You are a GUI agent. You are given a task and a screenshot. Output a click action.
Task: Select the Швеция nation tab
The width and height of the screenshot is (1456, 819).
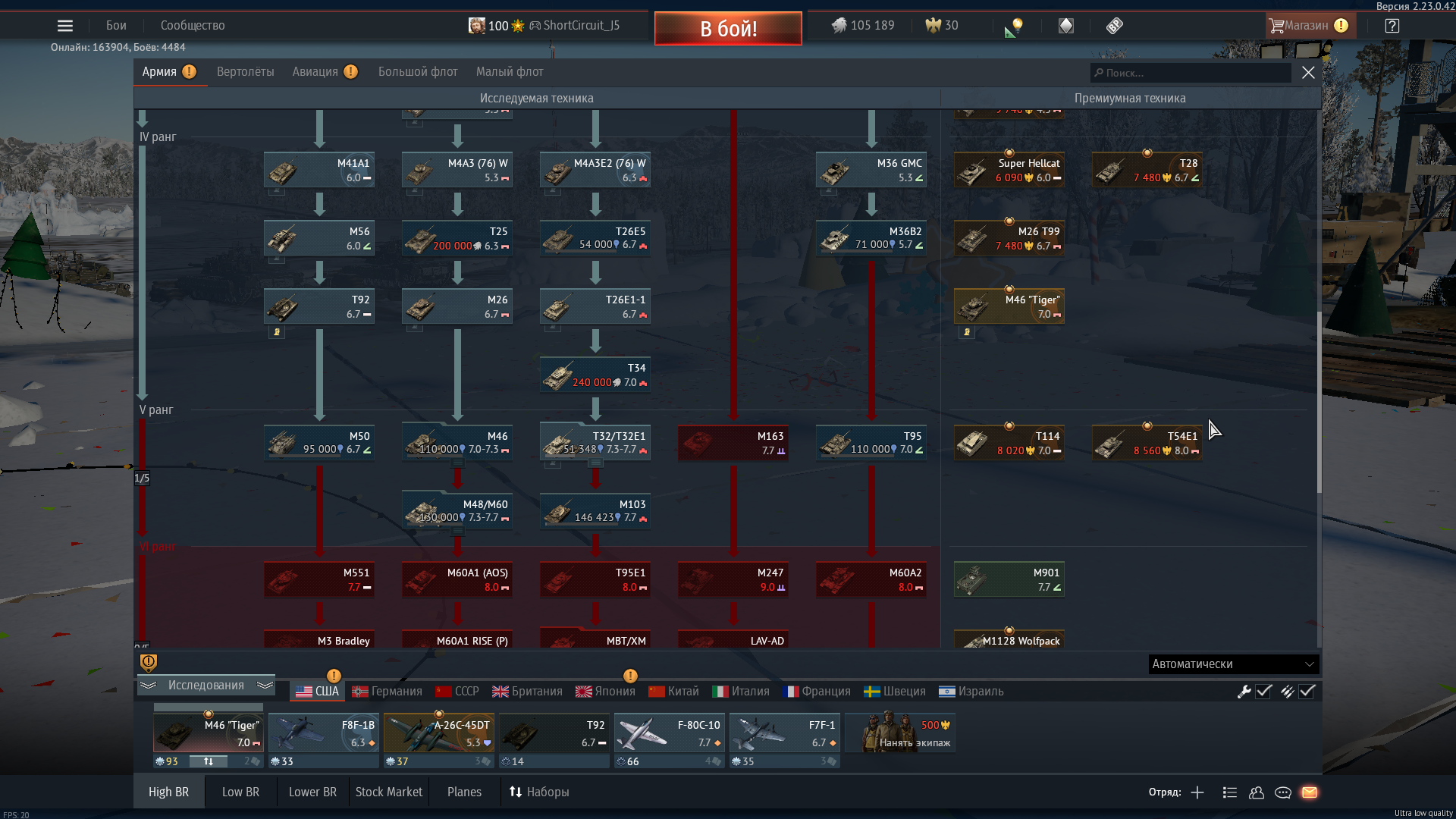click(895, 692)
